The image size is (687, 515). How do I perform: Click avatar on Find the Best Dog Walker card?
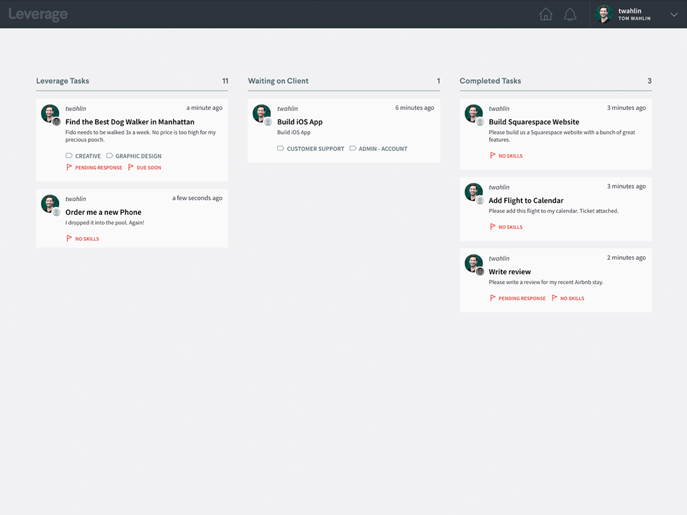tap(50, 114)
